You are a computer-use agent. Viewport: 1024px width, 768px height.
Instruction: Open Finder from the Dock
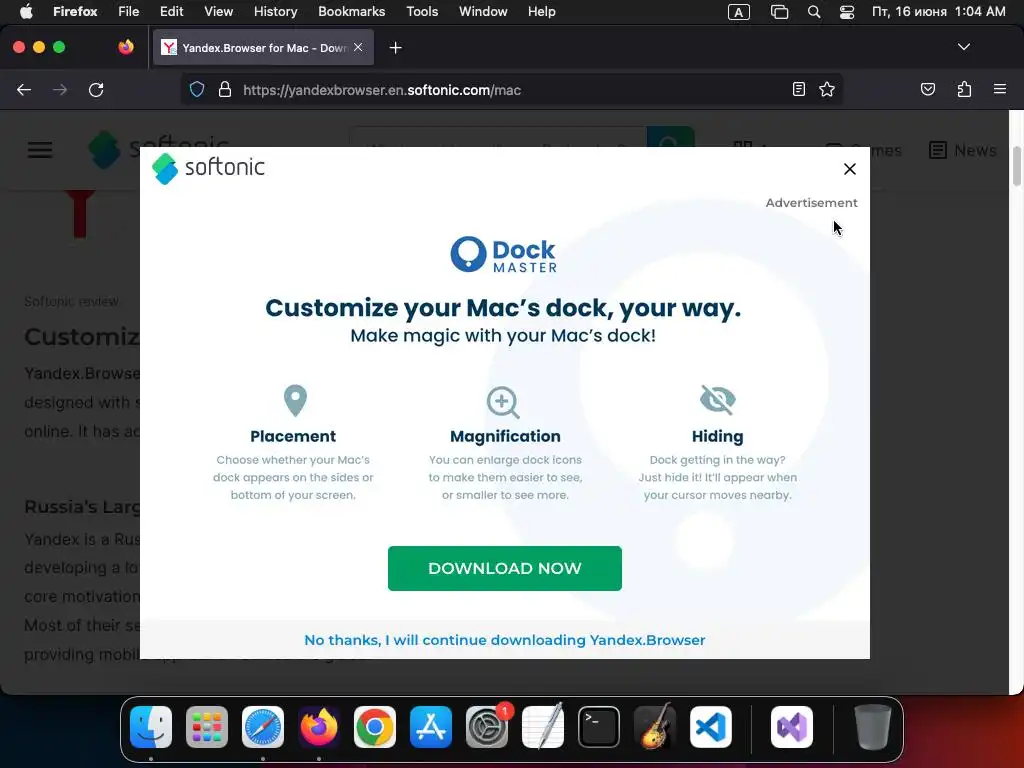tap(151, 727)
